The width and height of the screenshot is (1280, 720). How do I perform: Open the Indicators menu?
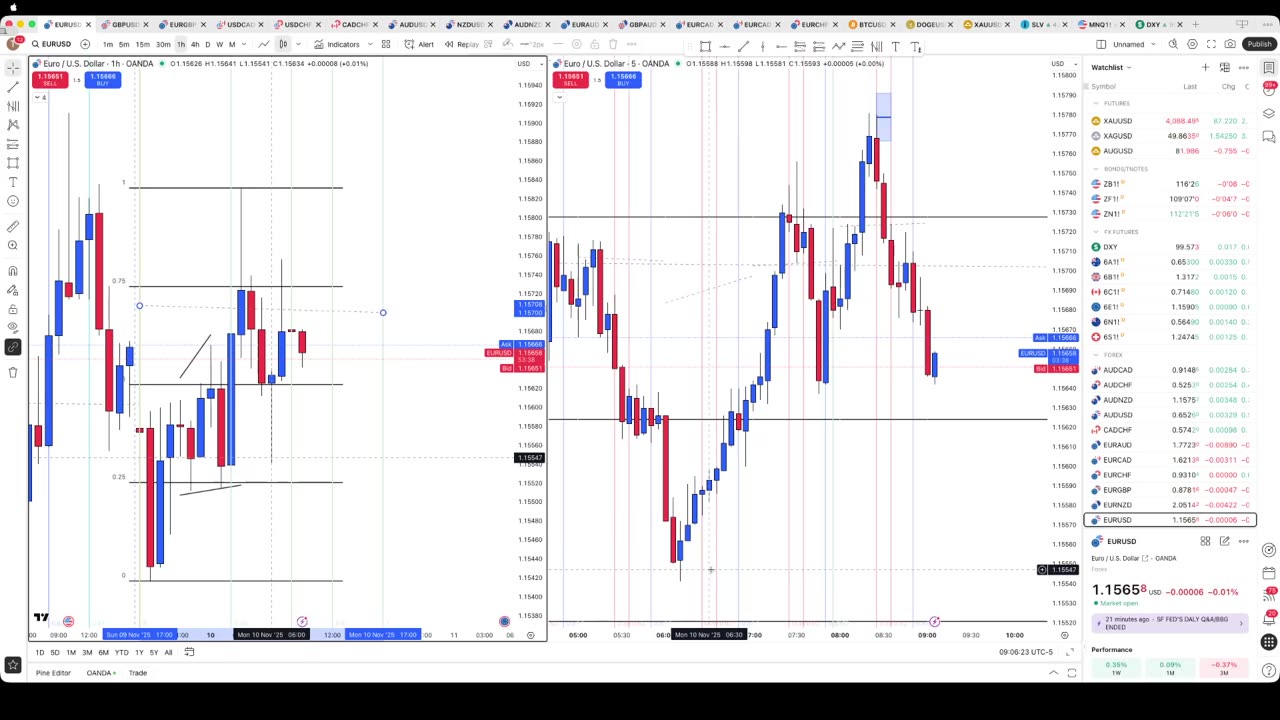[336, 44]
